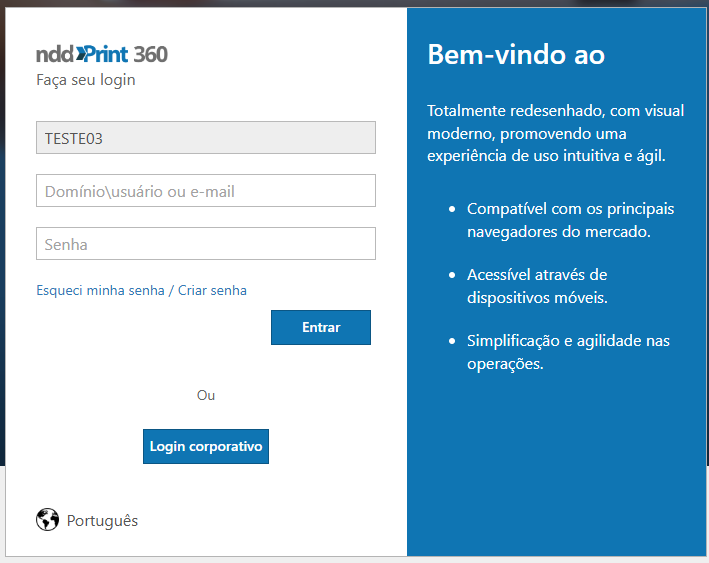Select the Acessível através de dispositivos móveis item
Image resolution: width=709 pixels, height=563 pixels.
click(537, 286)
